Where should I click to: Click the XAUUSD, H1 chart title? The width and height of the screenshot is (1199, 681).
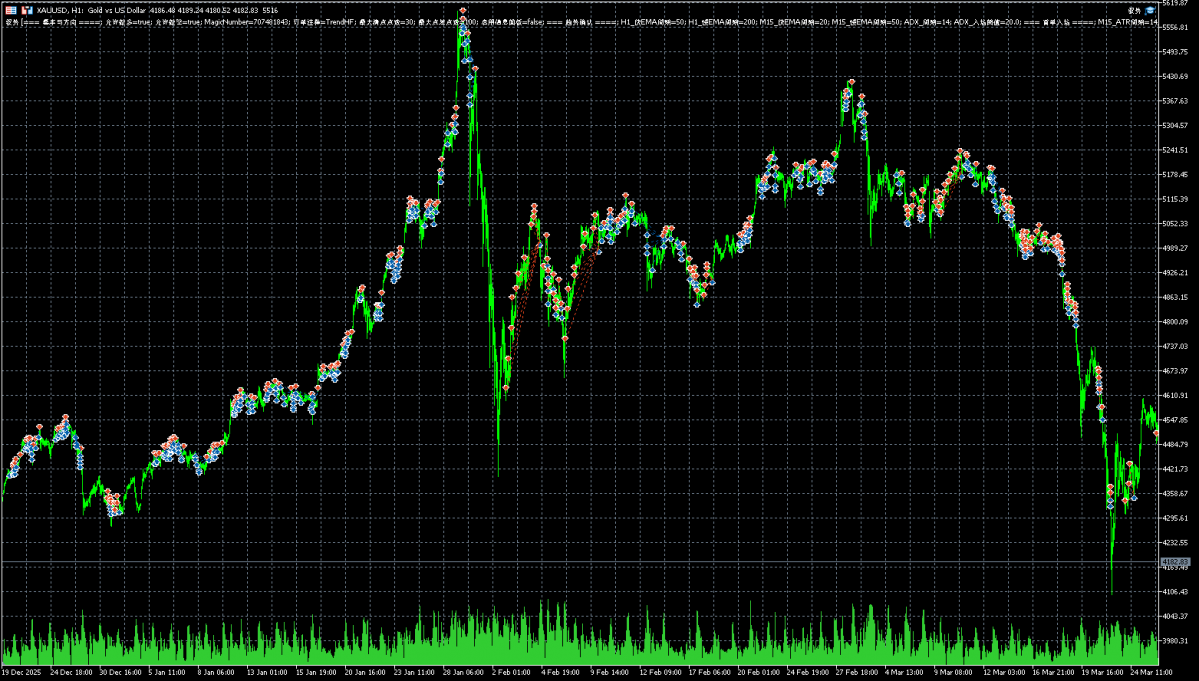point(60,11)
